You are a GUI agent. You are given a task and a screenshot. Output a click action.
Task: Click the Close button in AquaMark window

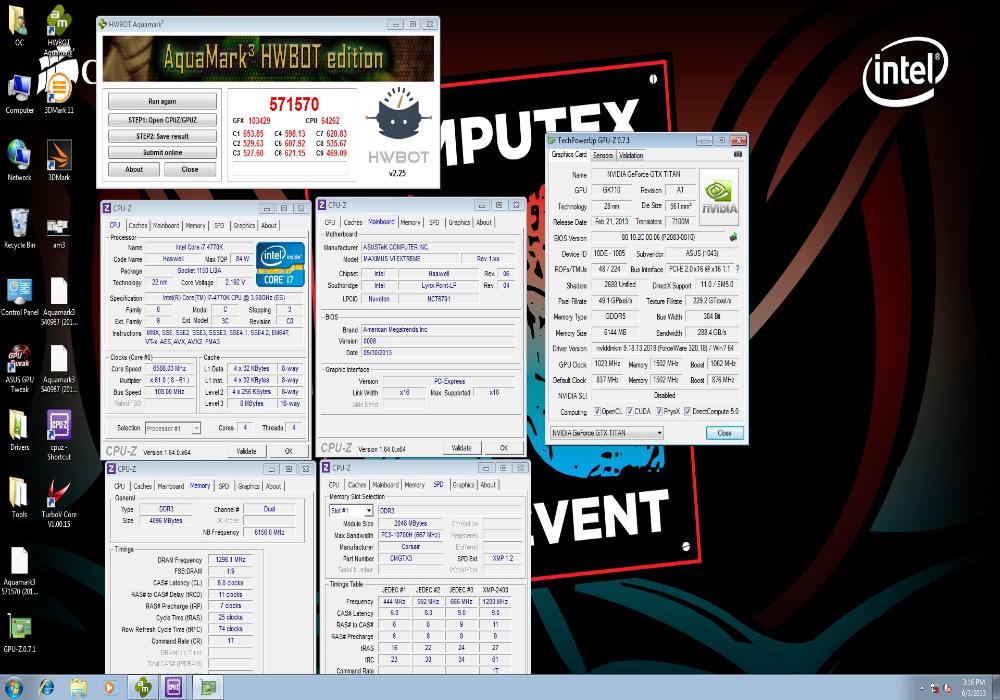pyautogui.click(x=190, y=170)
